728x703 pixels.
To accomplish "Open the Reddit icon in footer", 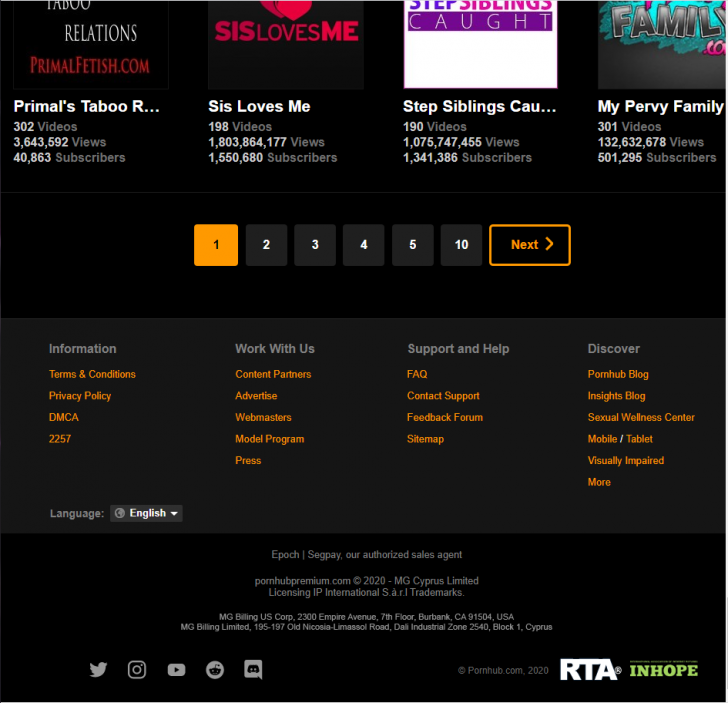I will 215,670.
